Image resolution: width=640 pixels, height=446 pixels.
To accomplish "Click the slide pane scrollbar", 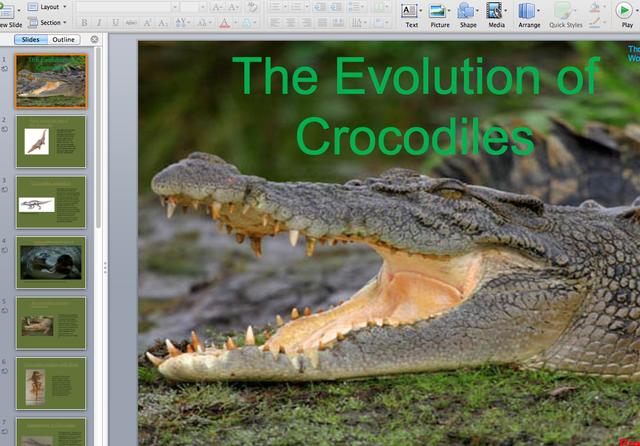I will [x=98, y=138].
